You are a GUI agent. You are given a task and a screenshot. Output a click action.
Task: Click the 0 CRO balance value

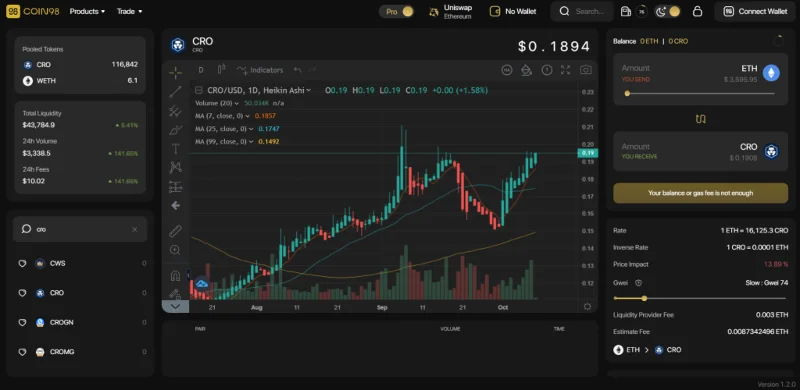coord(678,41)
